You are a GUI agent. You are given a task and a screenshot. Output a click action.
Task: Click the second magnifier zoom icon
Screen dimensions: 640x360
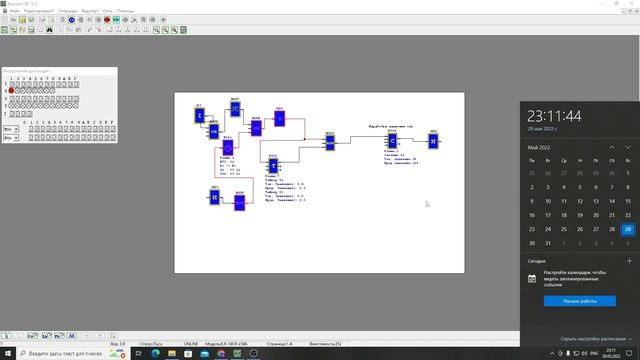(165, 30)
